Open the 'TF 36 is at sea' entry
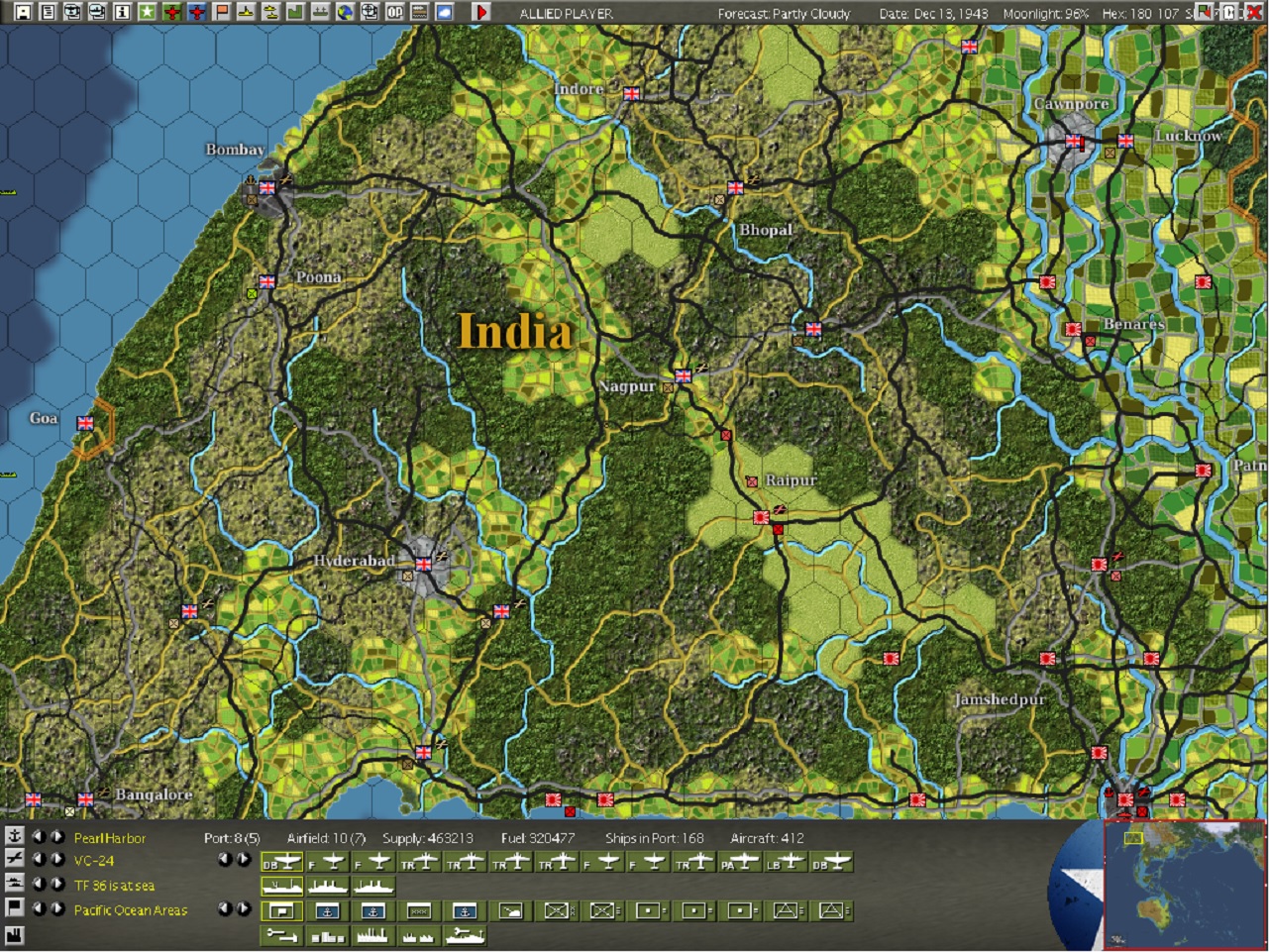The image size is (1270, 952). tap(114, 886)
